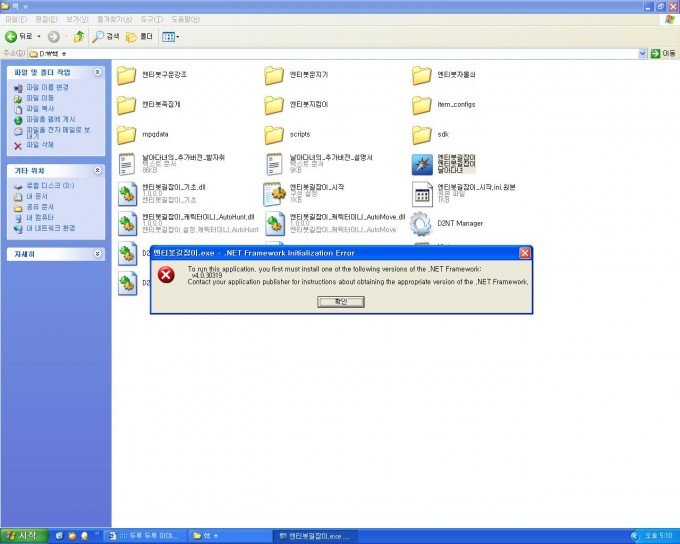This screenshot has height=544, width=680.
Task: Select the 엔티봇길잡이_시작 config file
Action: click(304, 193)
